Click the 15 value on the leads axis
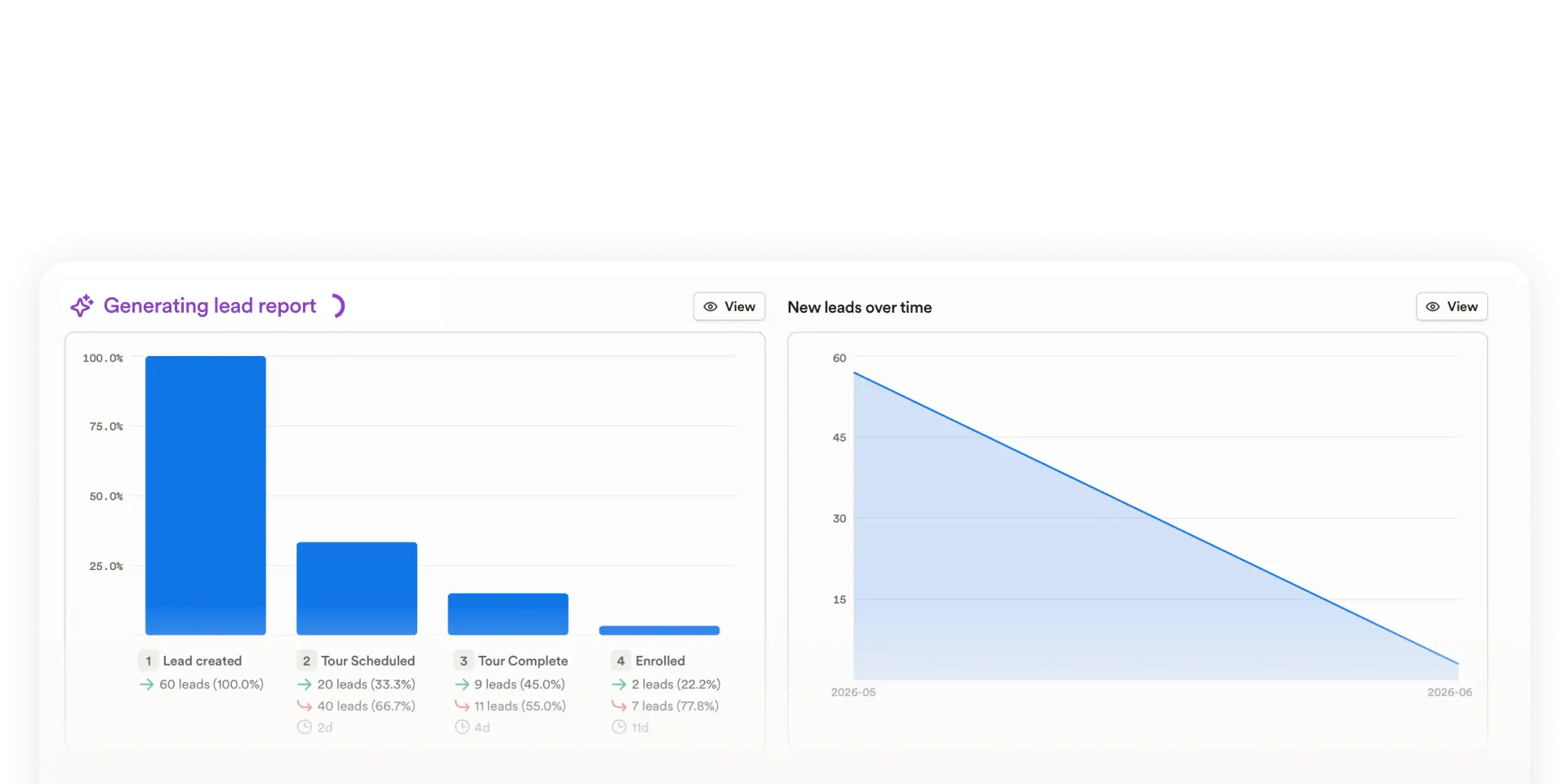1568x784 pixels. (840, 599)
